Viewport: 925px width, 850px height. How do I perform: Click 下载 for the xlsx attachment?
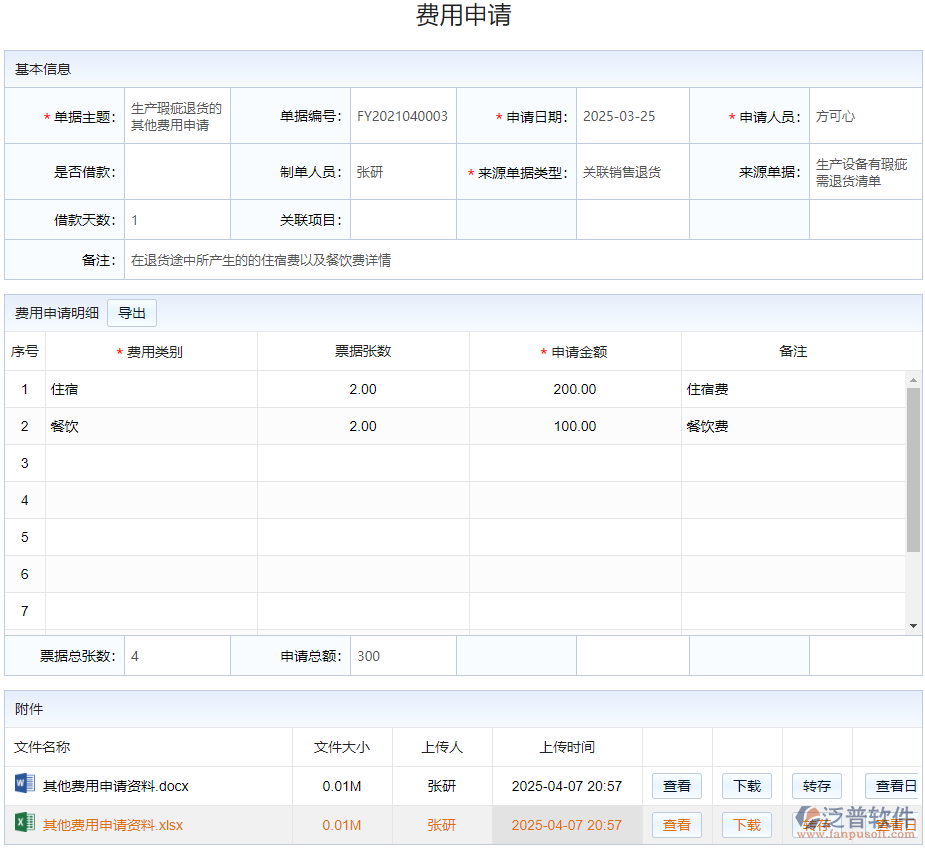pos(747,825)
